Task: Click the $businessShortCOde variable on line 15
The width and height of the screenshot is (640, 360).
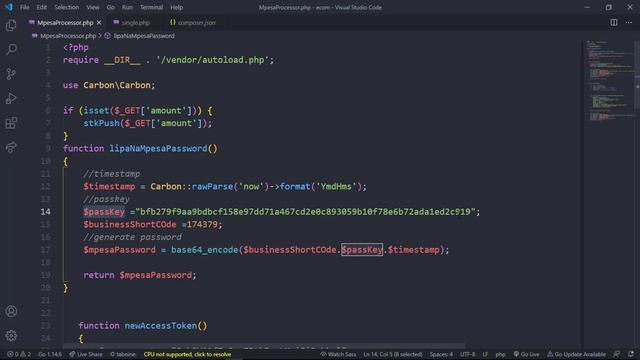Action: click(x=130, y=224)
